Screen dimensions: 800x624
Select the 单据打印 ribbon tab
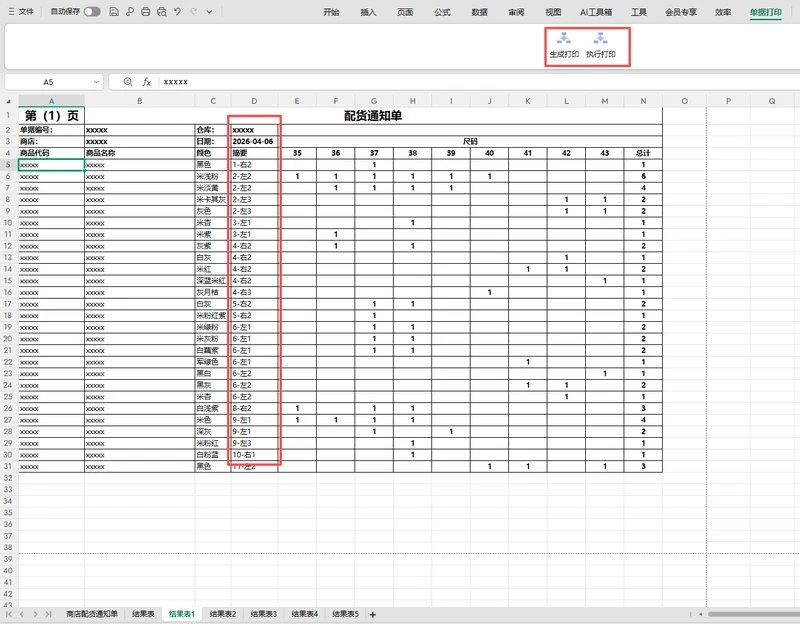[766, 12]
